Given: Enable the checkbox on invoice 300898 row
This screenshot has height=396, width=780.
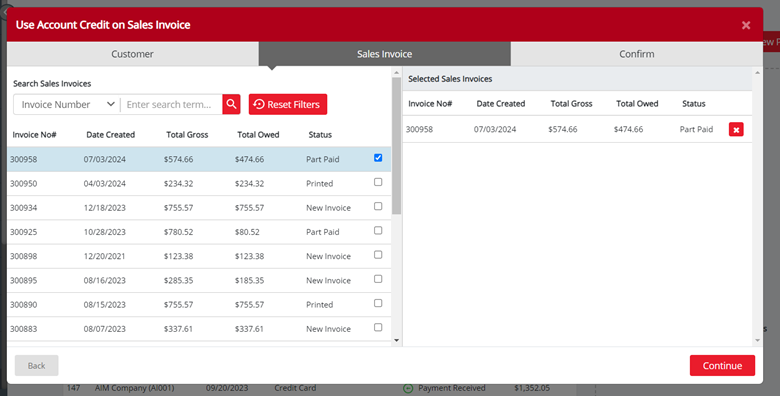Looking at the screenshot, I should (x=378, y=255).
